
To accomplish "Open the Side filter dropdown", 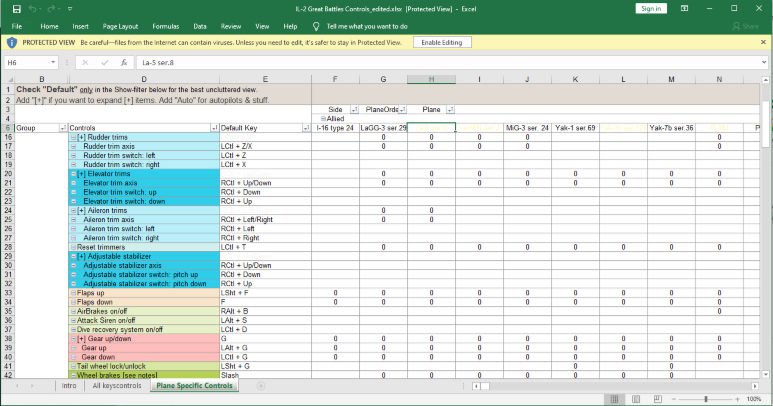I will 354,109.
